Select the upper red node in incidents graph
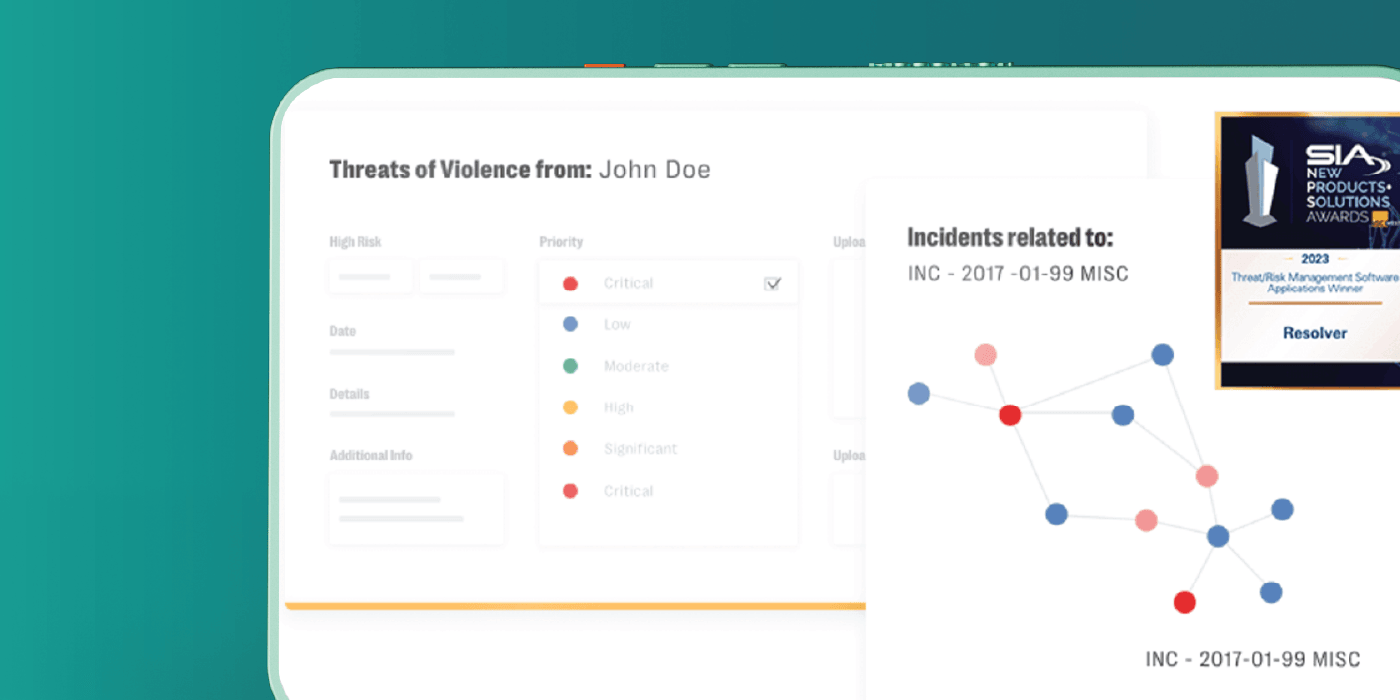This screenshot has width=1400, height=700. pyautogui.click(x=1010, y=415)
